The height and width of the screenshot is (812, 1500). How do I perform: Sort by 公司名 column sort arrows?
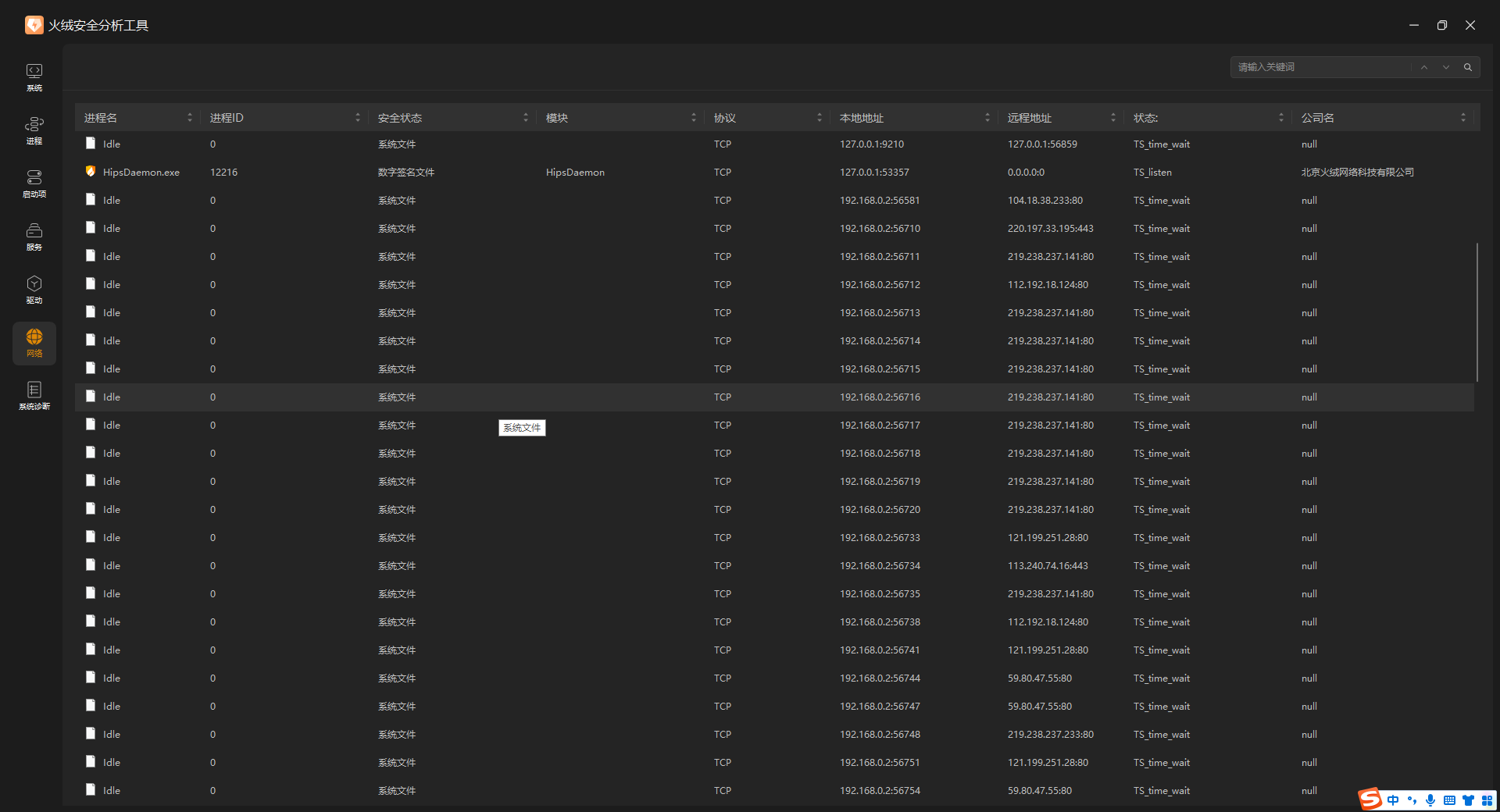[x=1463, y=117]
